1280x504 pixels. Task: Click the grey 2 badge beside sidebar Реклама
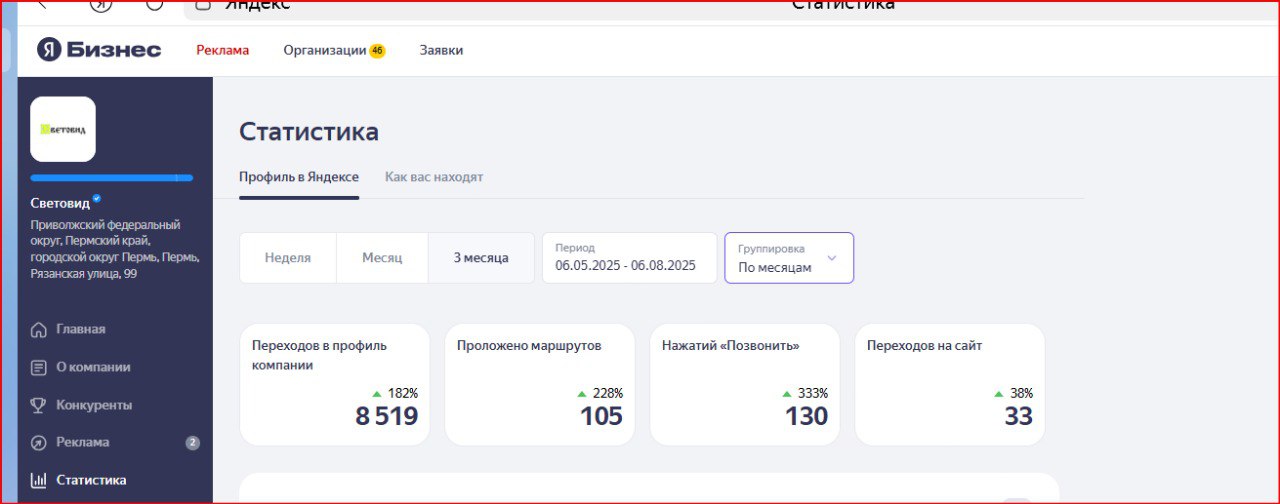tap(192, 443)
